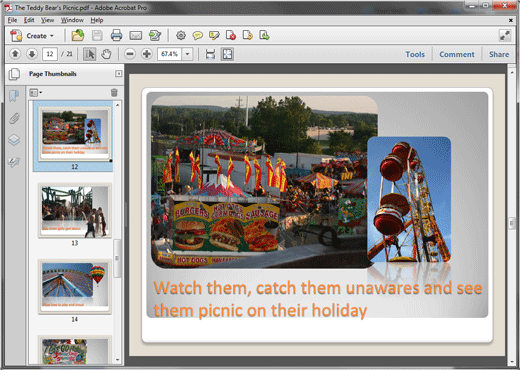The width and height of the screenshot is (520, 370).
Task: Open the Signatures panel
Action: 14,162
